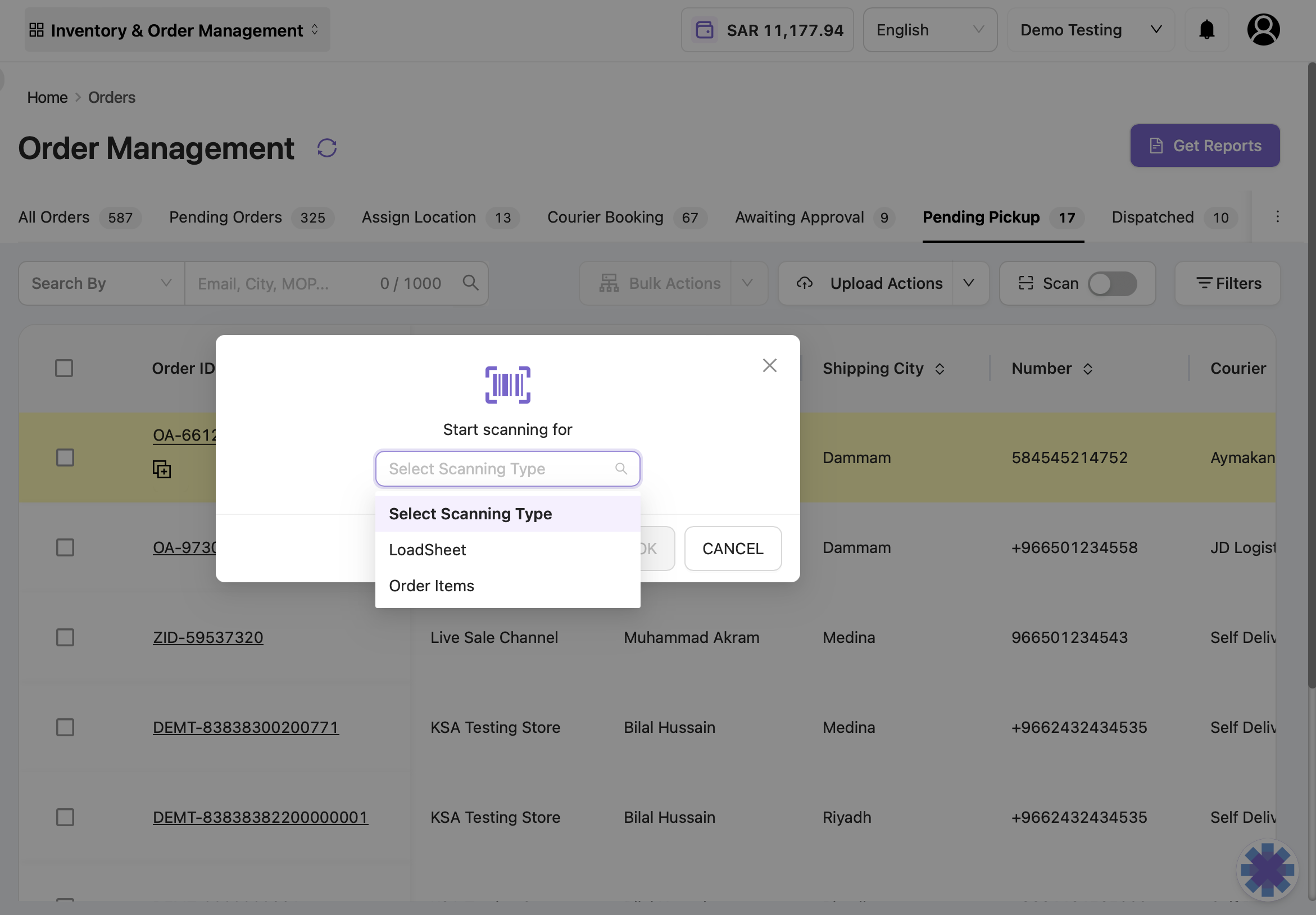Open order DEMT-8383838200000001 link
1316x915 pixels.
260,818
